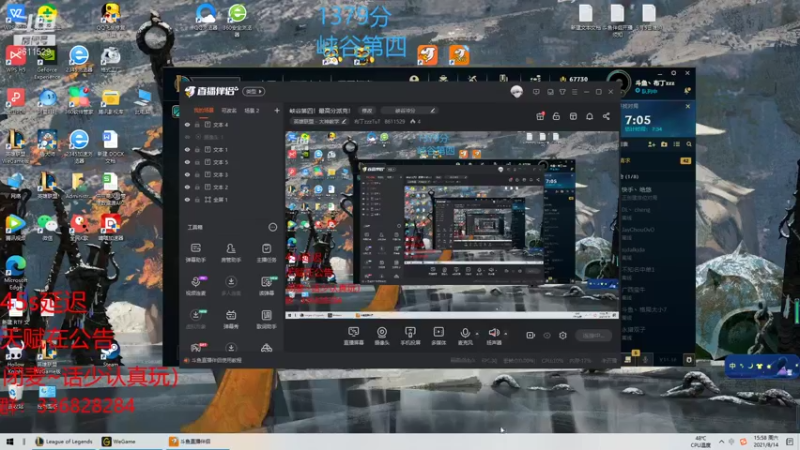
Task: Click the 修改 button beside stream title
Action: click(x=367, y=110)
